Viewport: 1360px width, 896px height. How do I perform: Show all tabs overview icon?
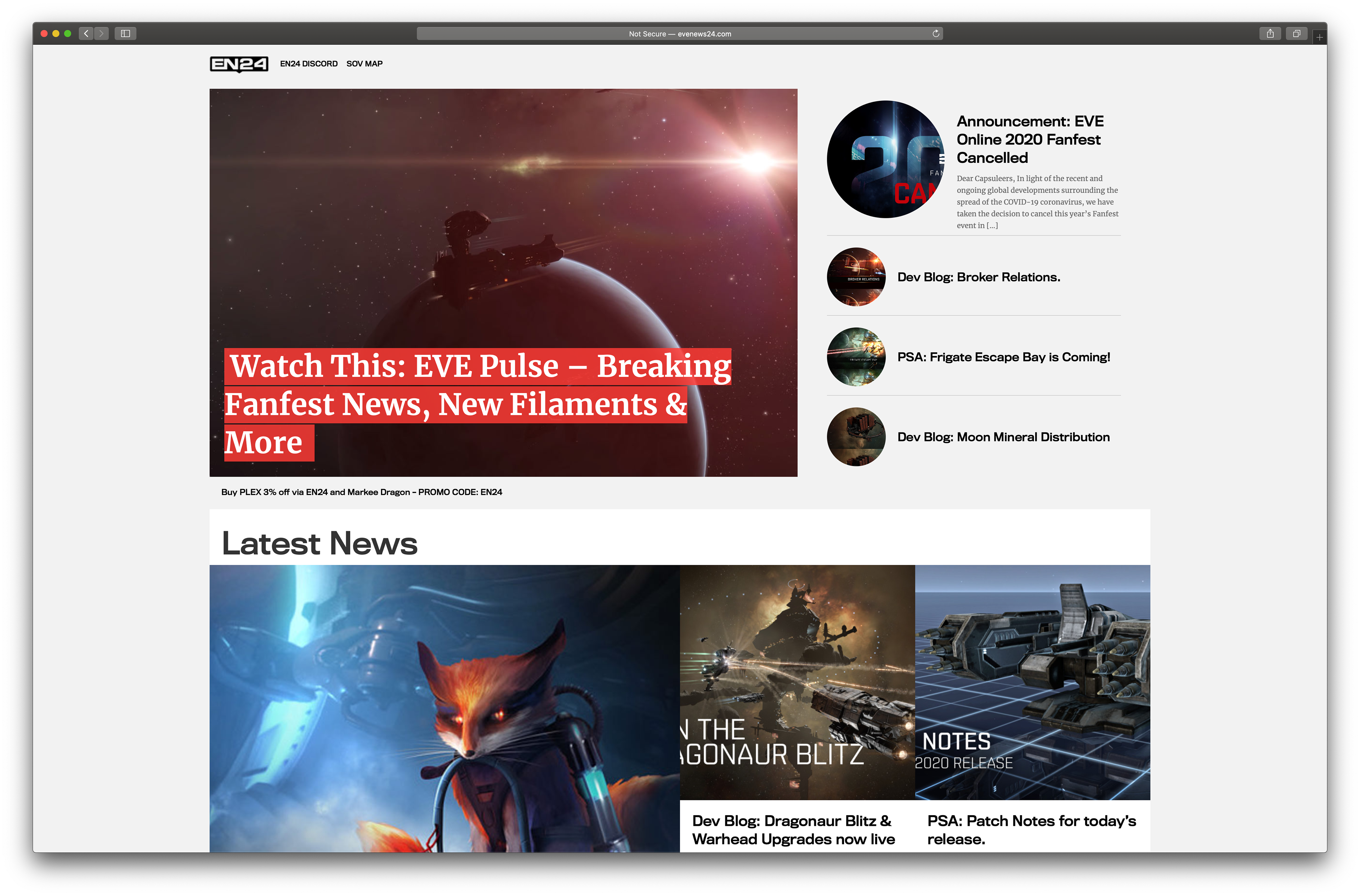[1297, 34]
